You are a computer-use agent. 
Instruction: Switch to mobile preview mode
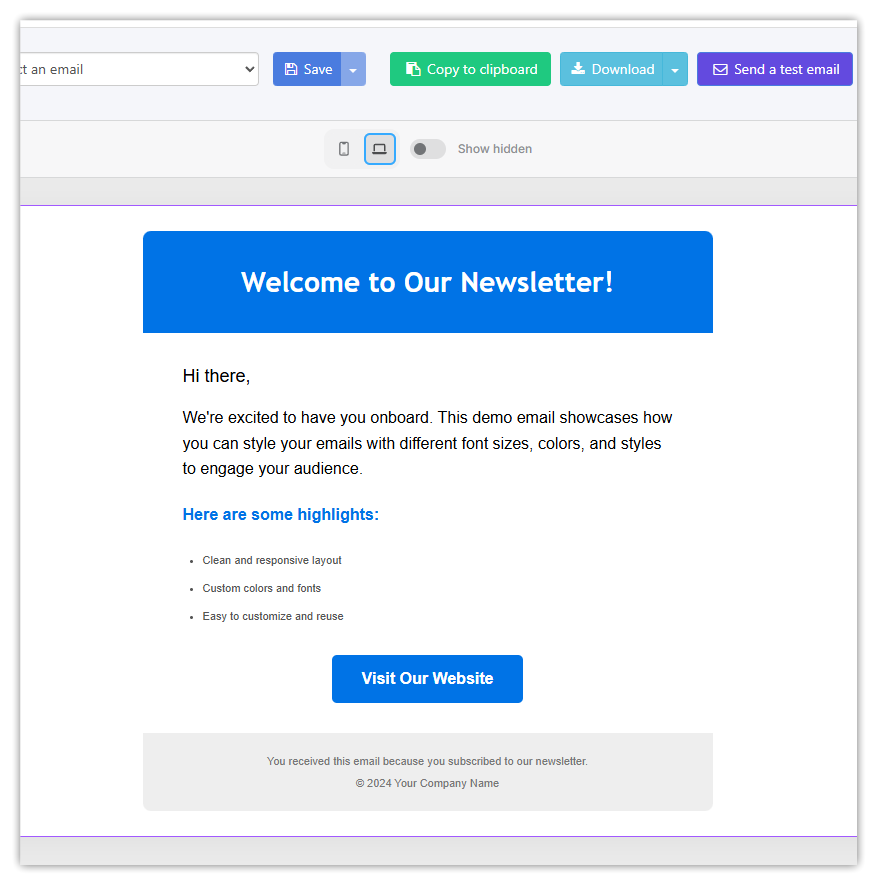(344, 149)
